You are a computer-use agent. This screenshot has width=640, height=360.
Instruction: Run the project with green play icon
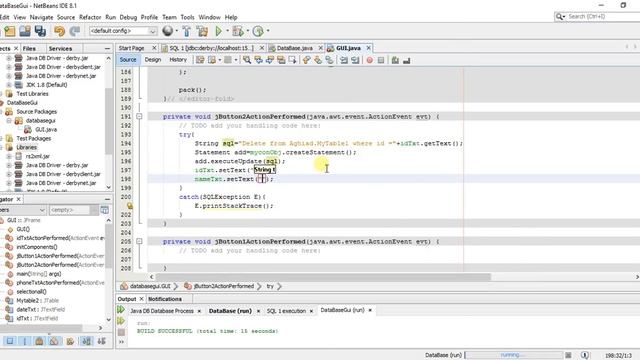point(218,31)
